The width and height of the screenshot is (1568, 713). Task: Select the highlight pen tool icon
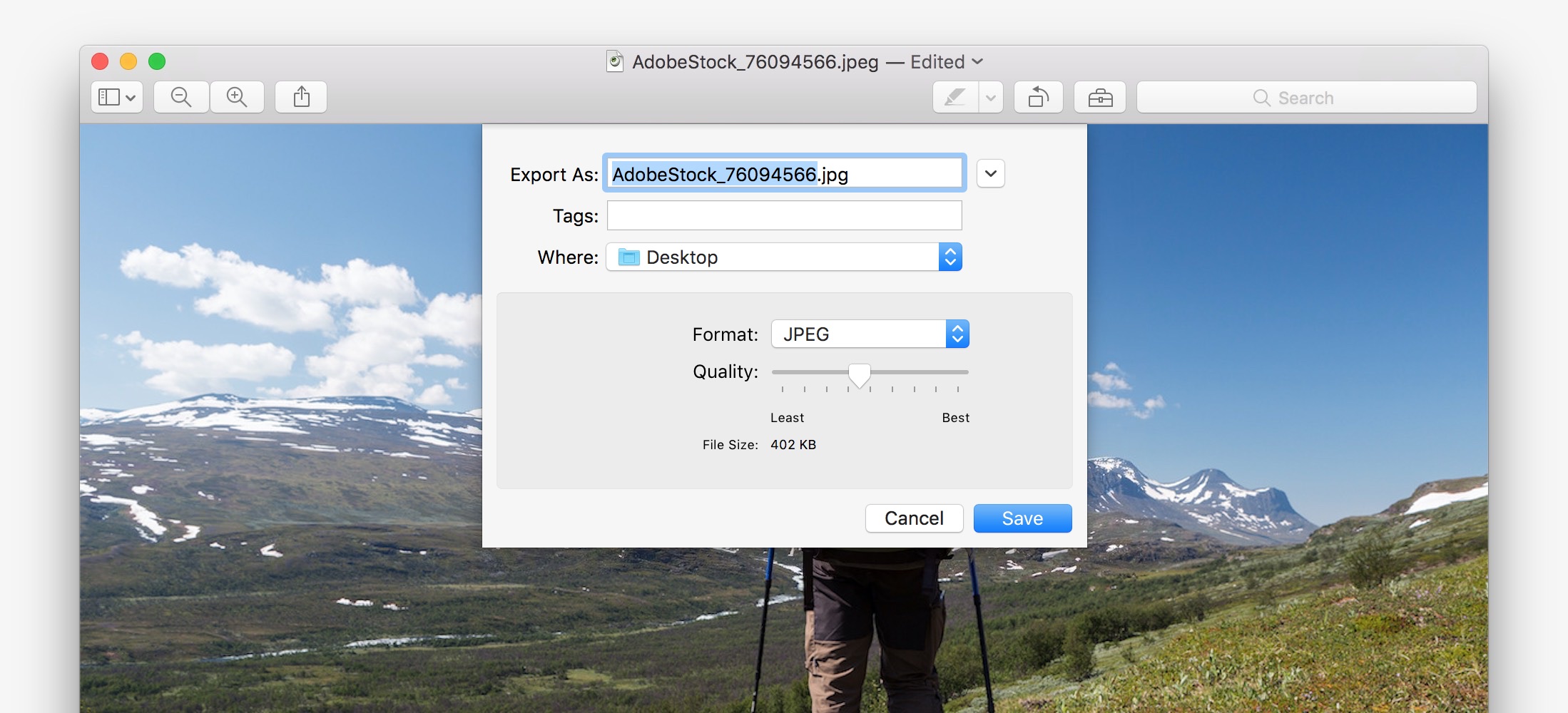click(955, 98)
